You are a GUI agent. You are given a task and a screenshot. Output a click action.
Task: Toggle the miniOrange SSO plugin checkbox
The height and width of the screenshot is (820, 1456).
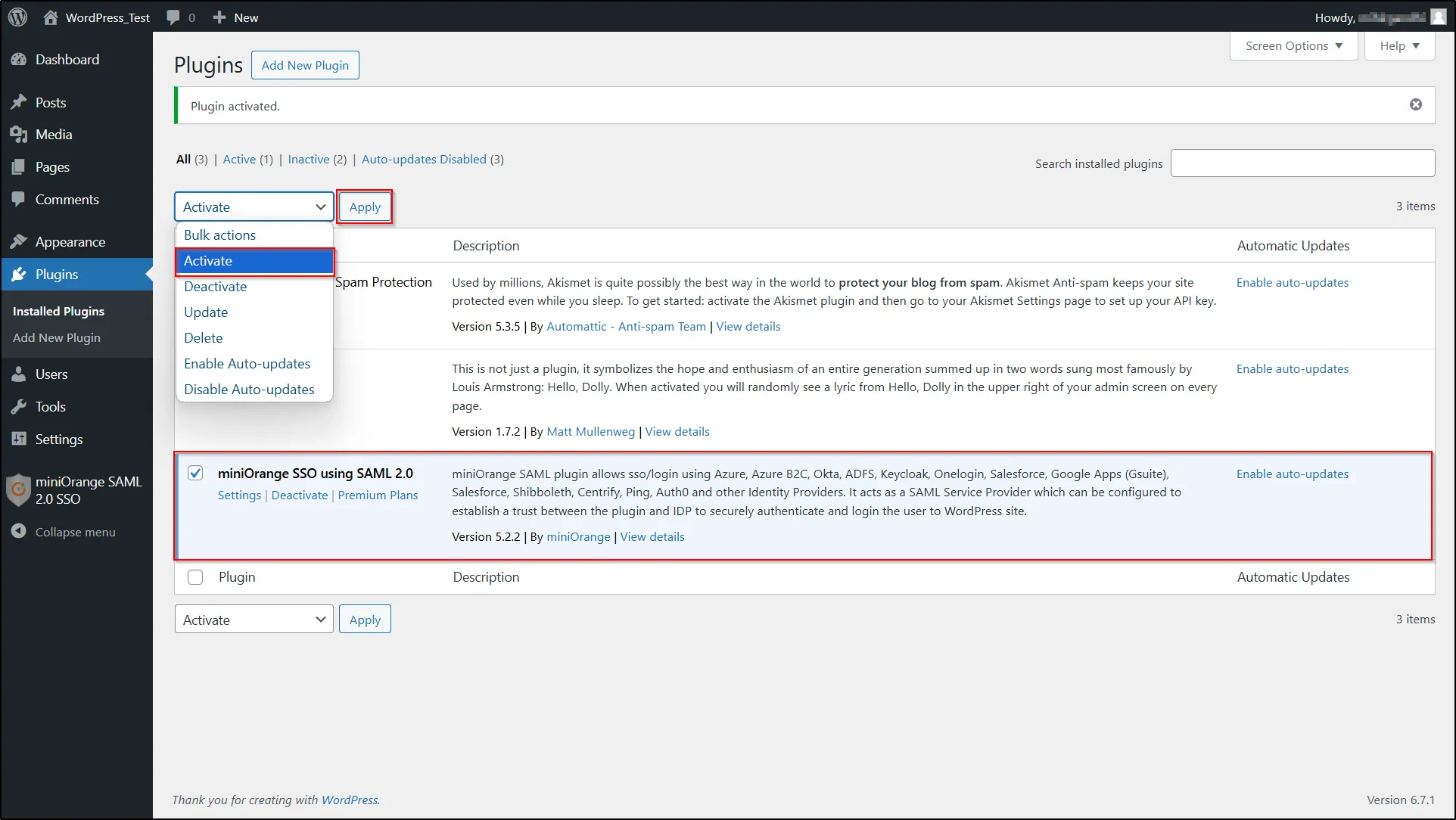coord(195,473)
